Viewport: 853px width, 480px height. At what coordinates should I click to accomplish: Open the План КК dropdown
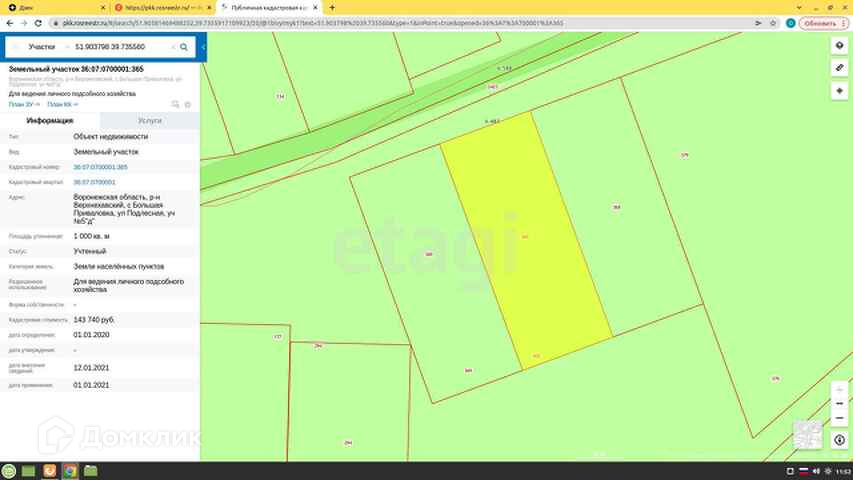tap(62, 104)
